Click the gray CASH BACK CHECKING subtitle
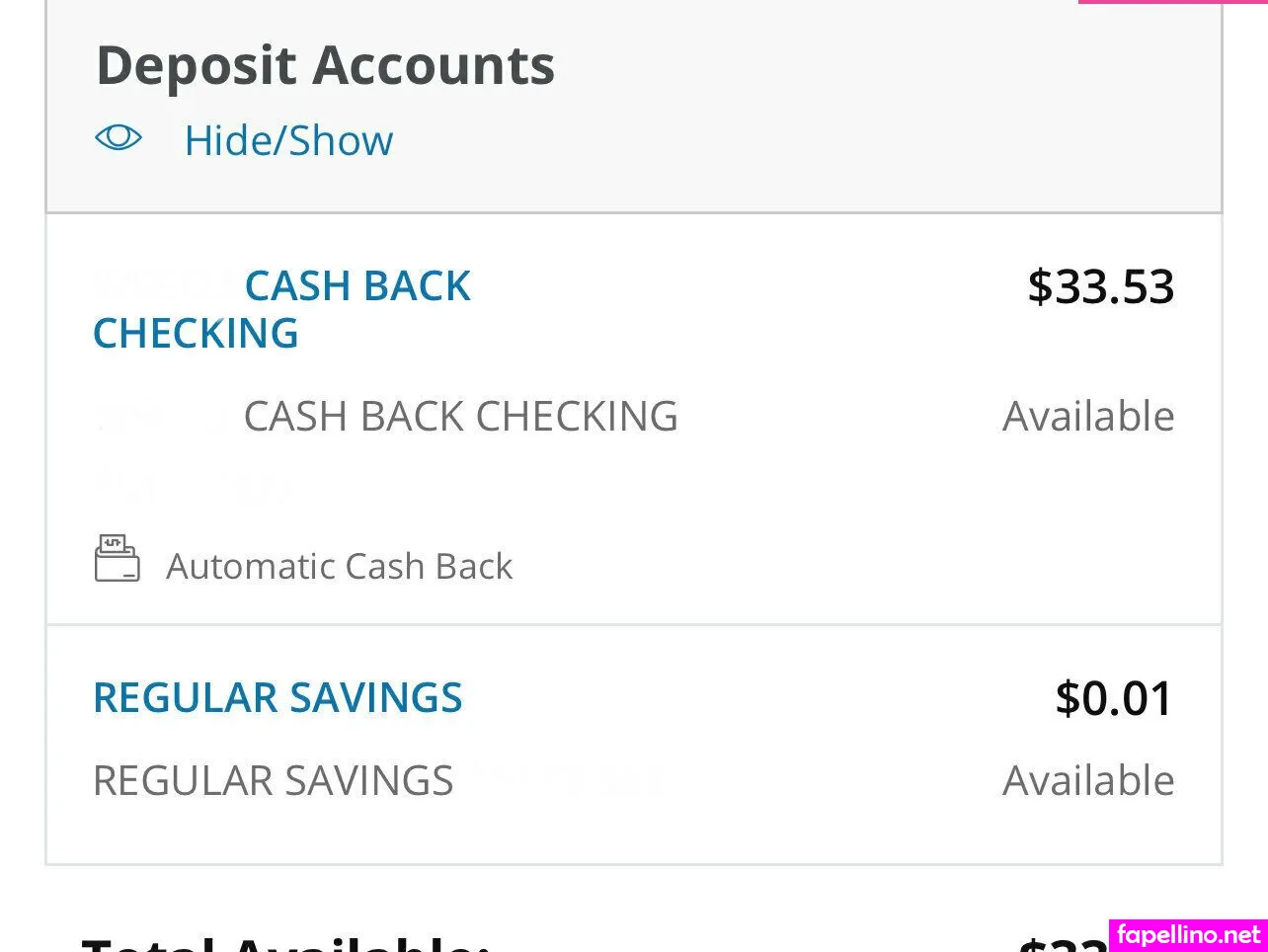Image resolution: width=1268 pixels, height=952 pixels. pos(460,417)
